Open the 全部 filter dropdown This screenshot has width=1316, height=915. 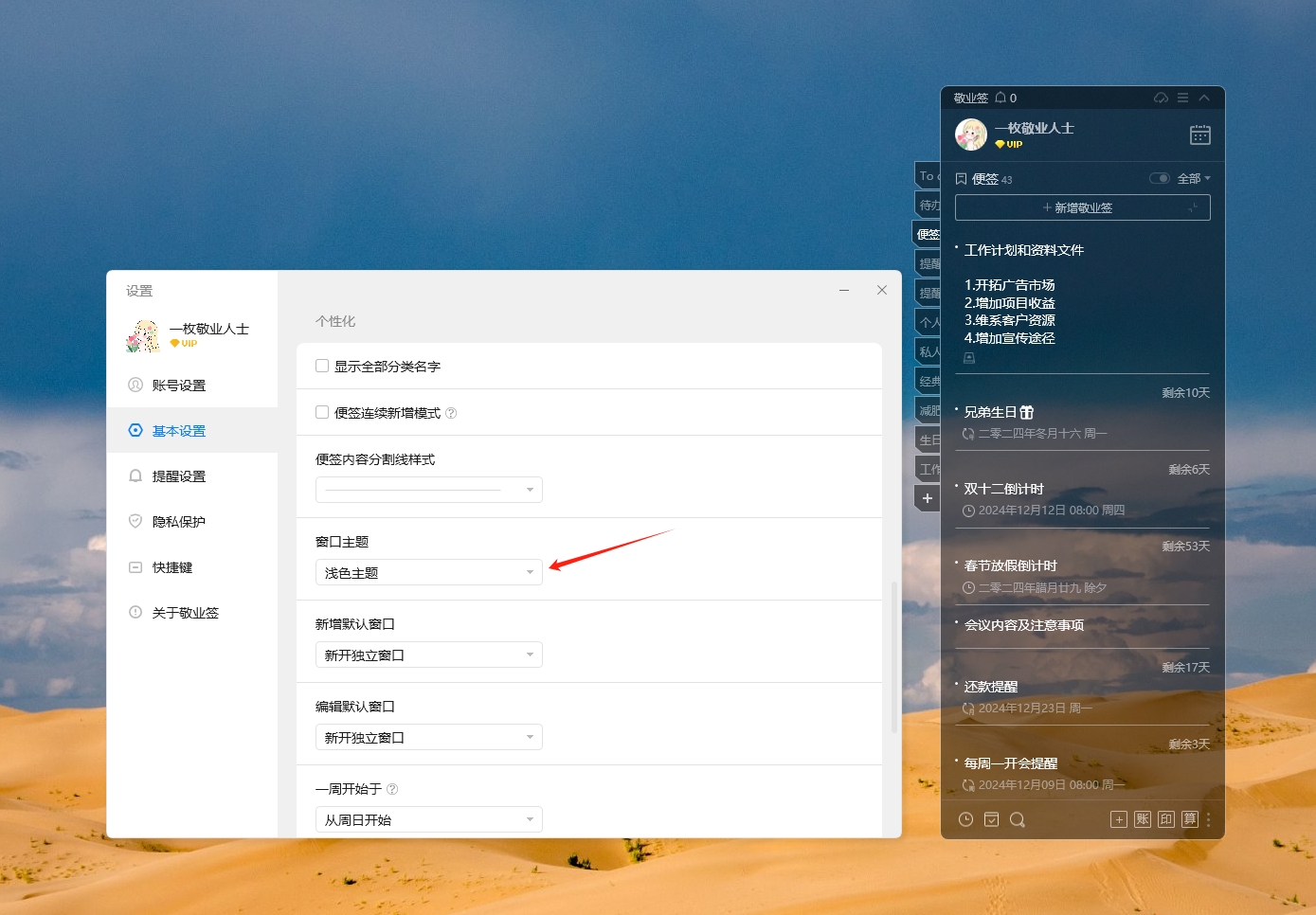click(x=1194, y=178)
